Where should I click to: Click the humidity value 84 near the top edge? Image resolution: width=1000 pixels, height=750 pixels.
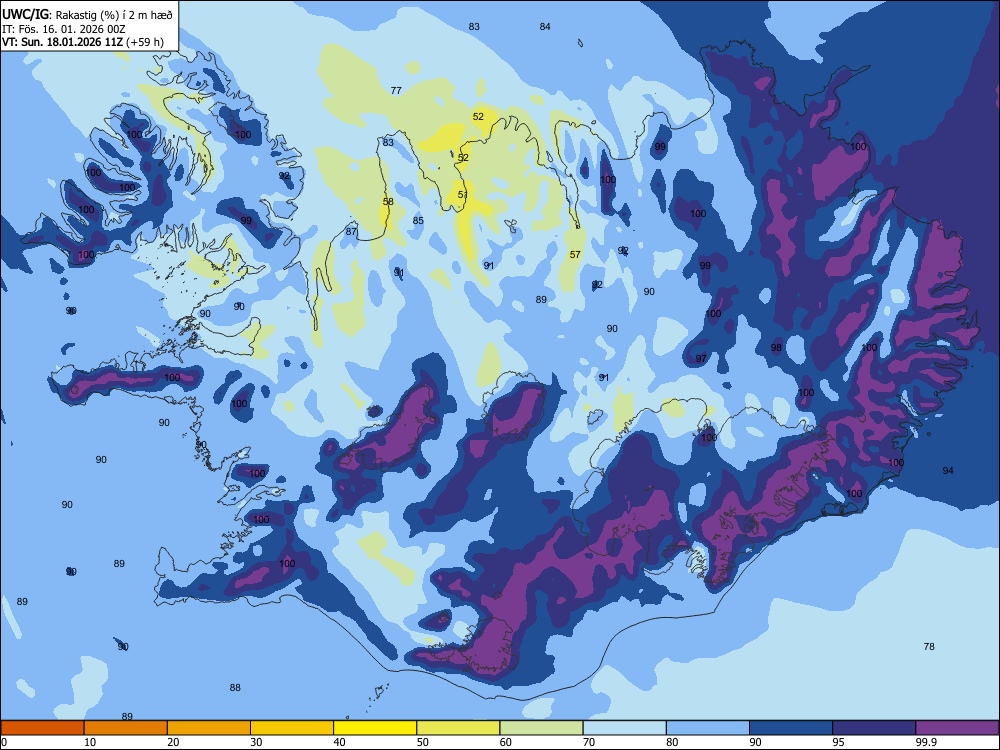click(545, 27)
